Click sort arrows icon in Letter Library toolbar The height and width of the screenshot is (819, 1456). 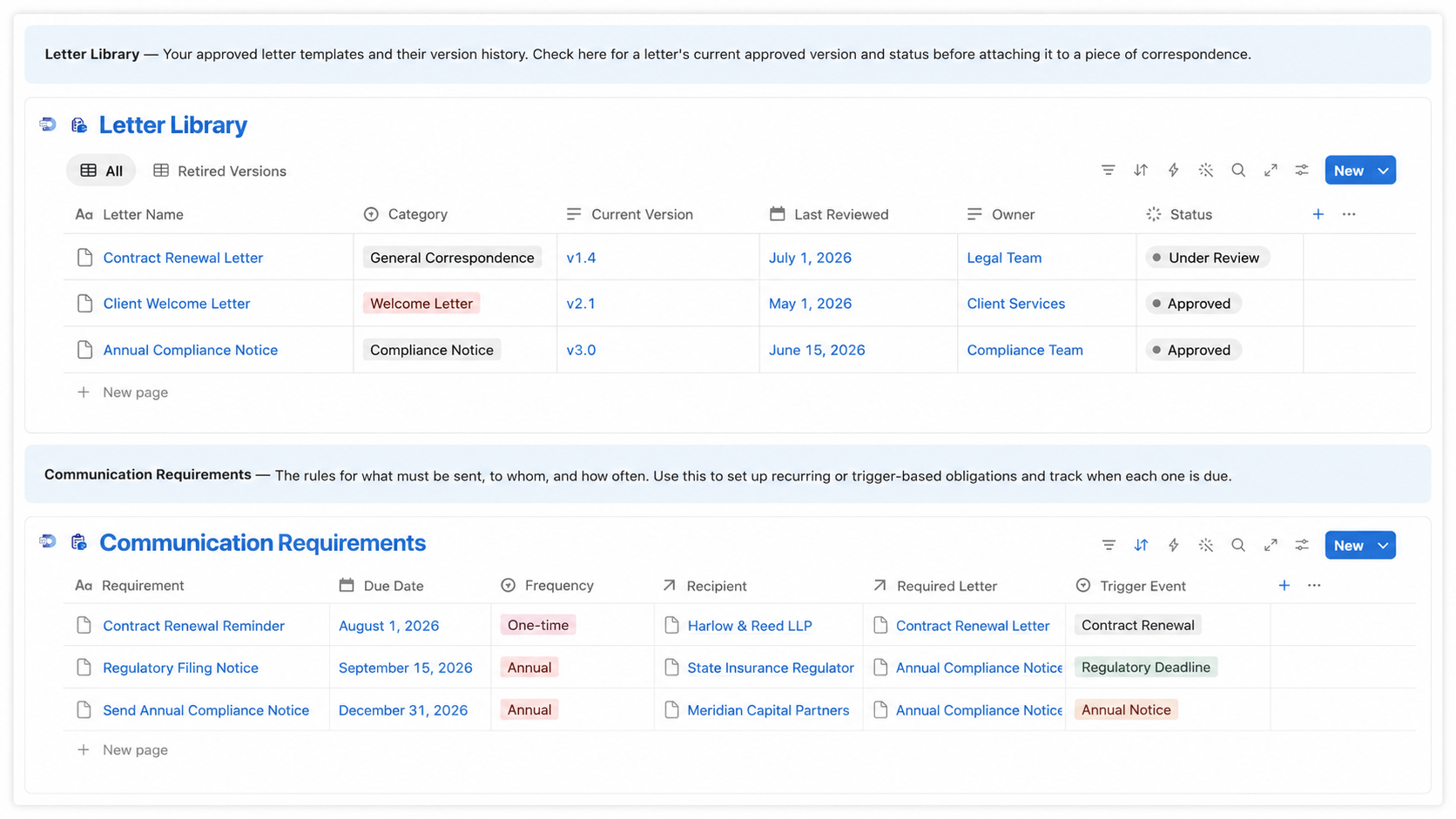(1141, 171)
